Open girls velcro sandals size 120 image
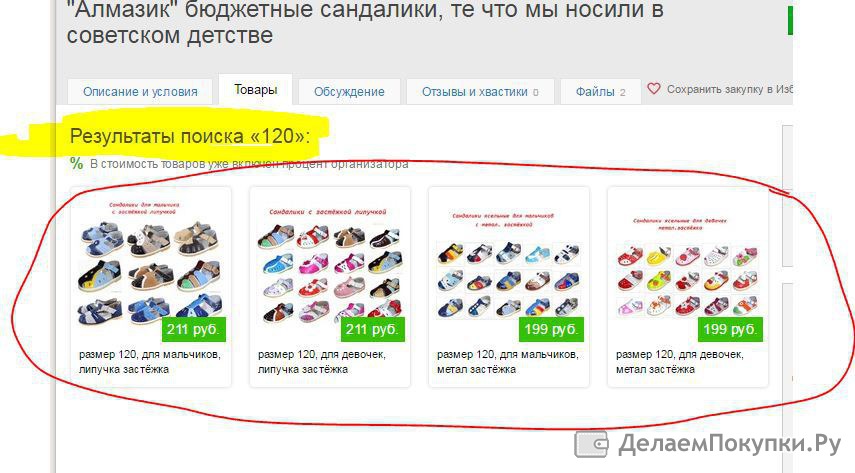Viewport: 855px width, 473px height. click(330, 265)
